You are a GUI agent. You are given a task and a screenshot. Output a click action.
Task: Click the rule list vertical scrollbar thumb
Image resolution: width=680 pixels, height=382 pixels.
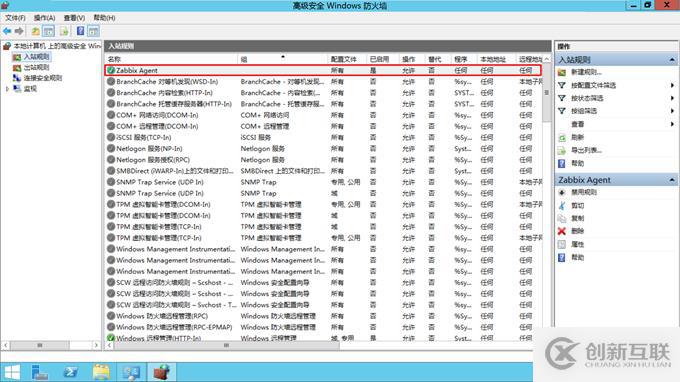tap(546, 93)
